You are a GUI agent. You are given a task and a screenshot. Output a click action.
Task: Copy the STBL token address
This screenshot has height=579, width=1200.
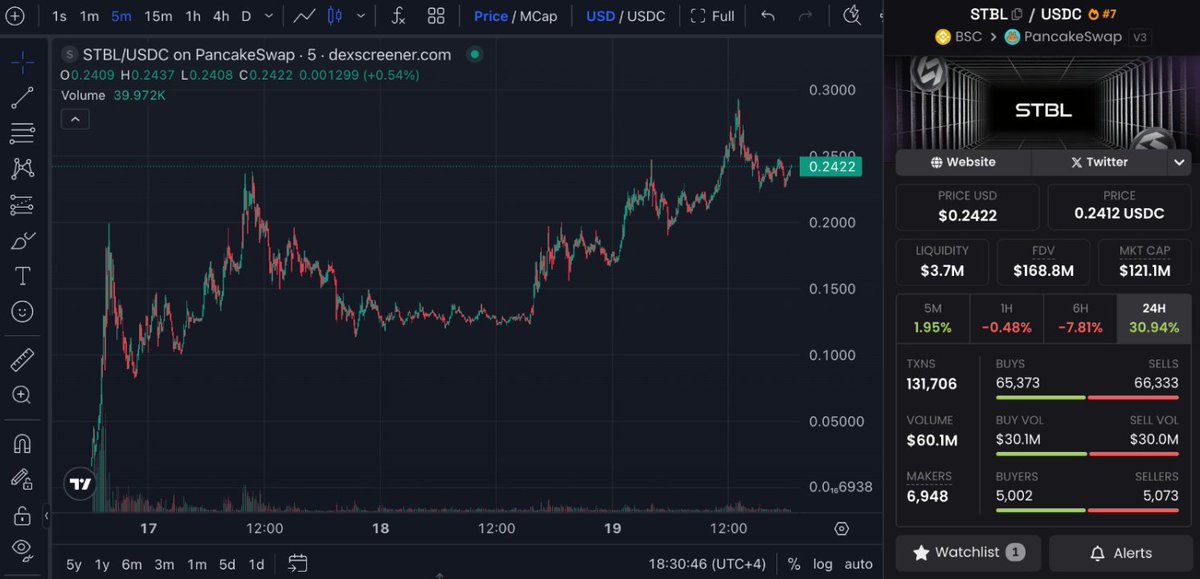[1017, 14]
